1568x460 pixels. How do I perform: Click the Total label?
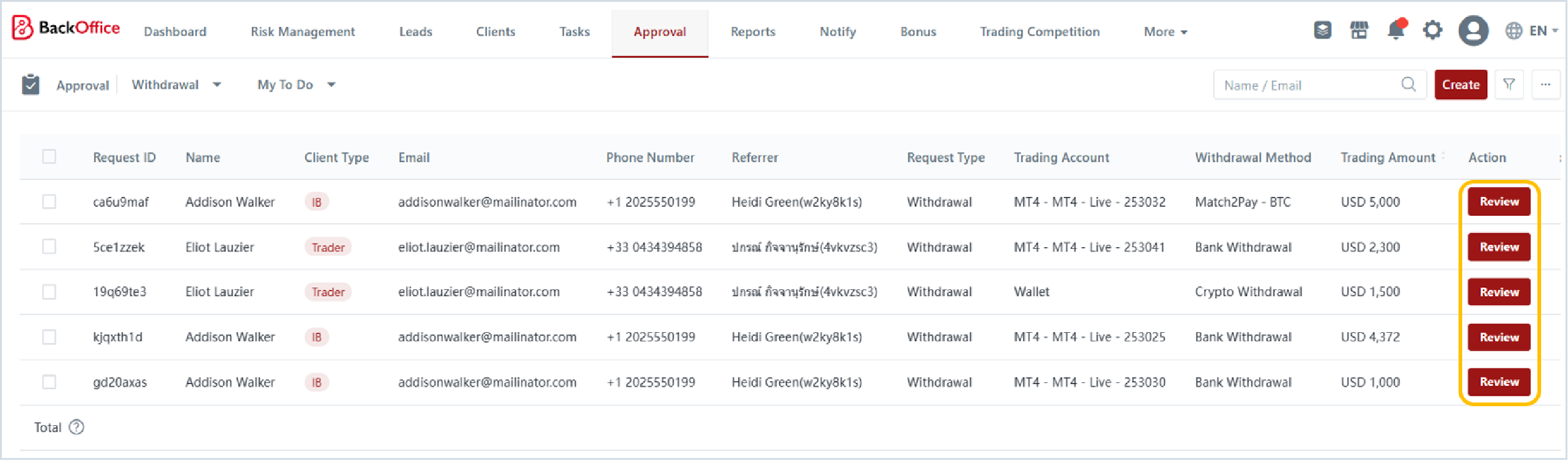(48, 427)
